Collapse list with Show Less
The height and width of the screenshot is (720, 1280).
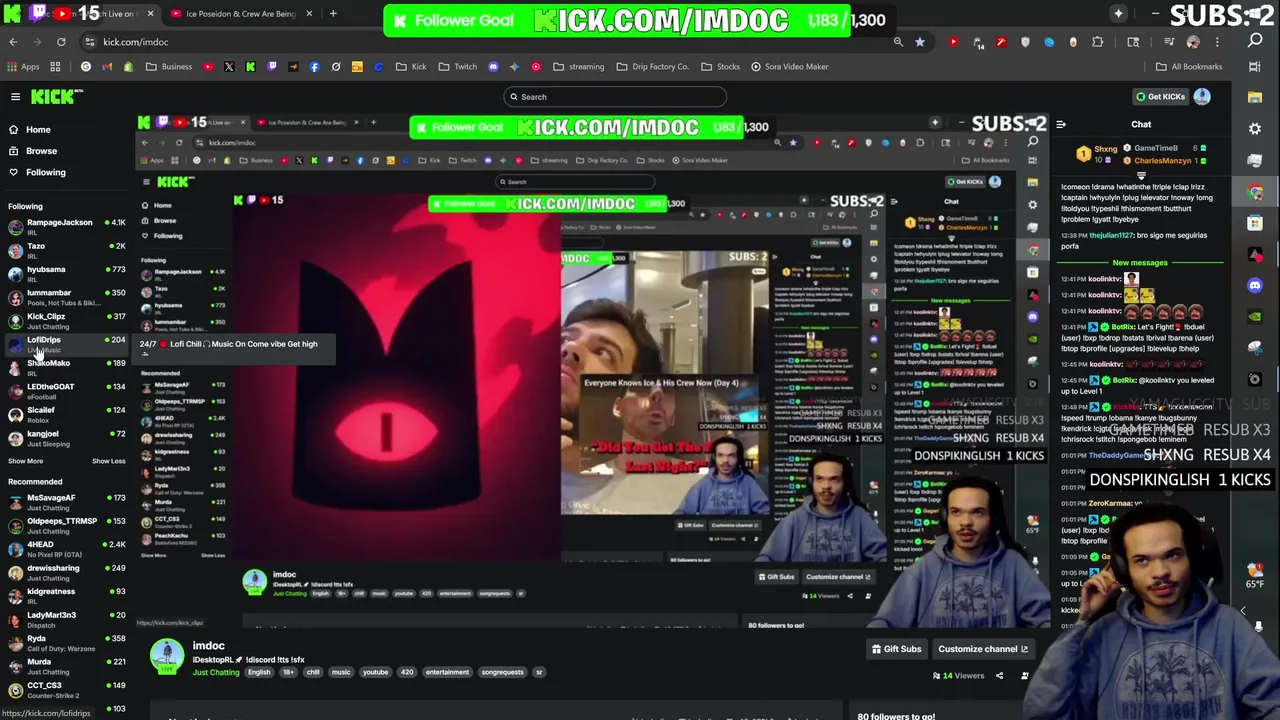[x=108, y=461]
